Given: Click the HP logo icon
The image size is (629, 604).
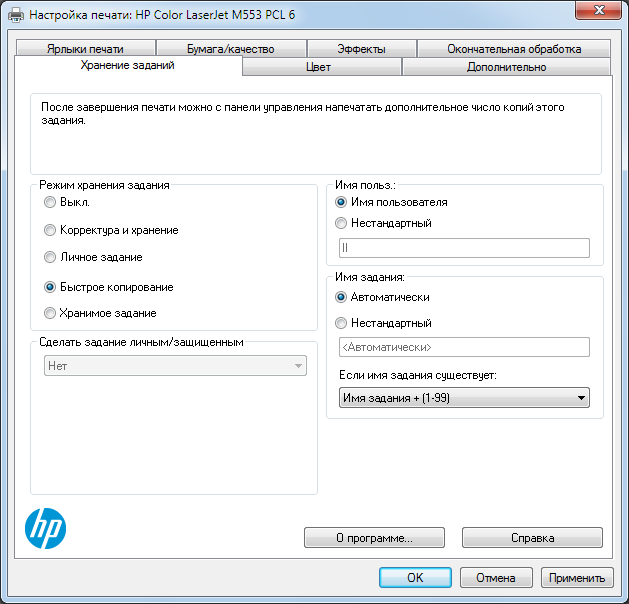Looking at the screenshot, I should pyautogui.click(x=45, y=525).
